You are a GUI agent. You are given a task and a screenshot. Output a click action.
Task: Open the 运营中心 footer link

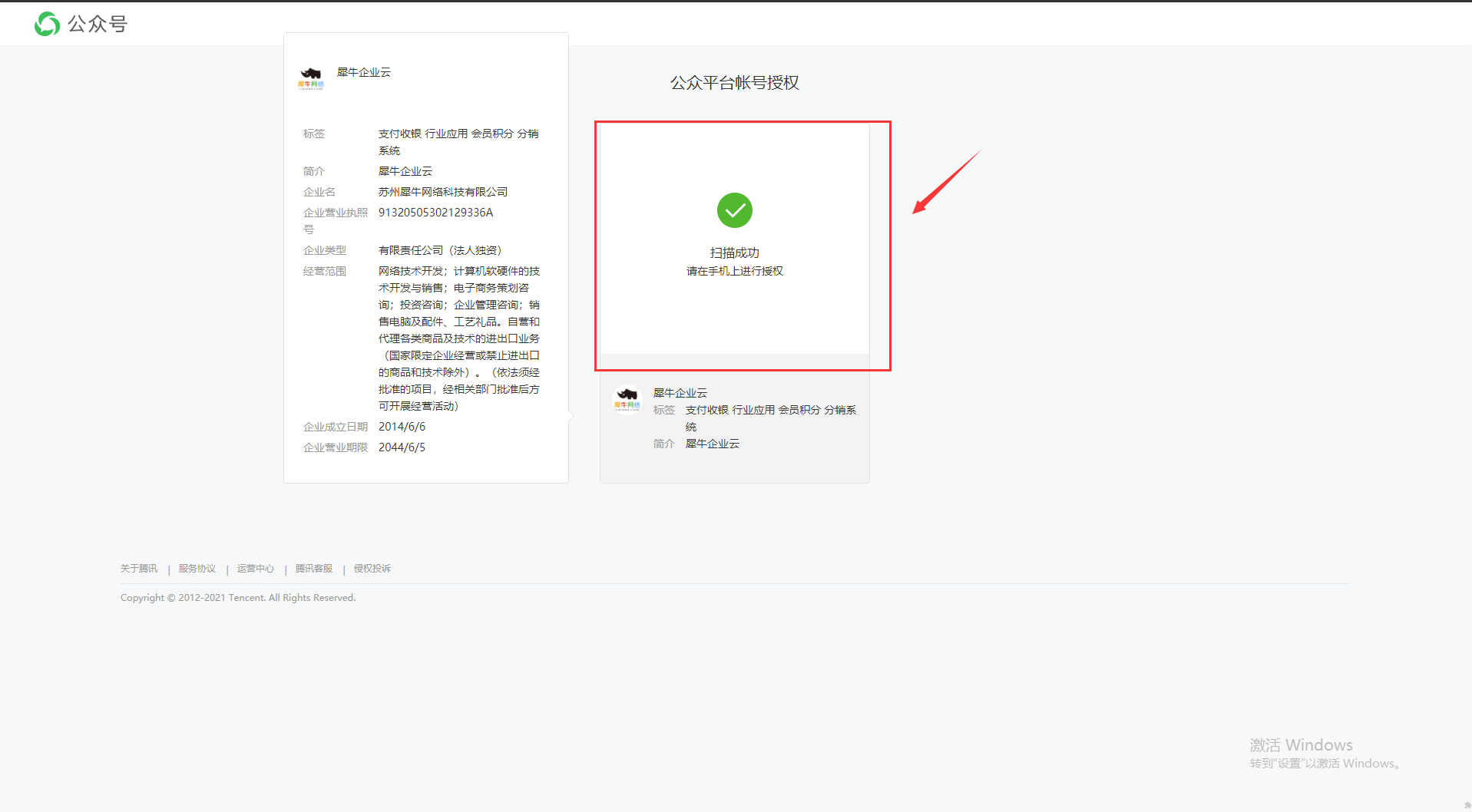click(256, 569)
